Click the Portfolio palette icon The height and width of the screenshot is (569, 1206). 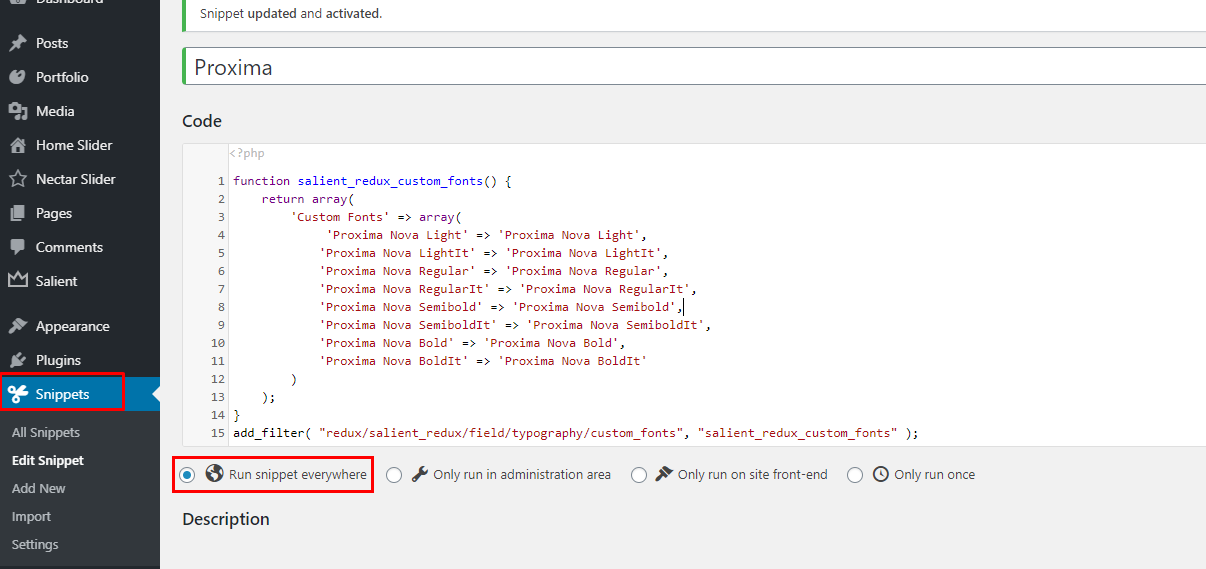pos(17,77)
